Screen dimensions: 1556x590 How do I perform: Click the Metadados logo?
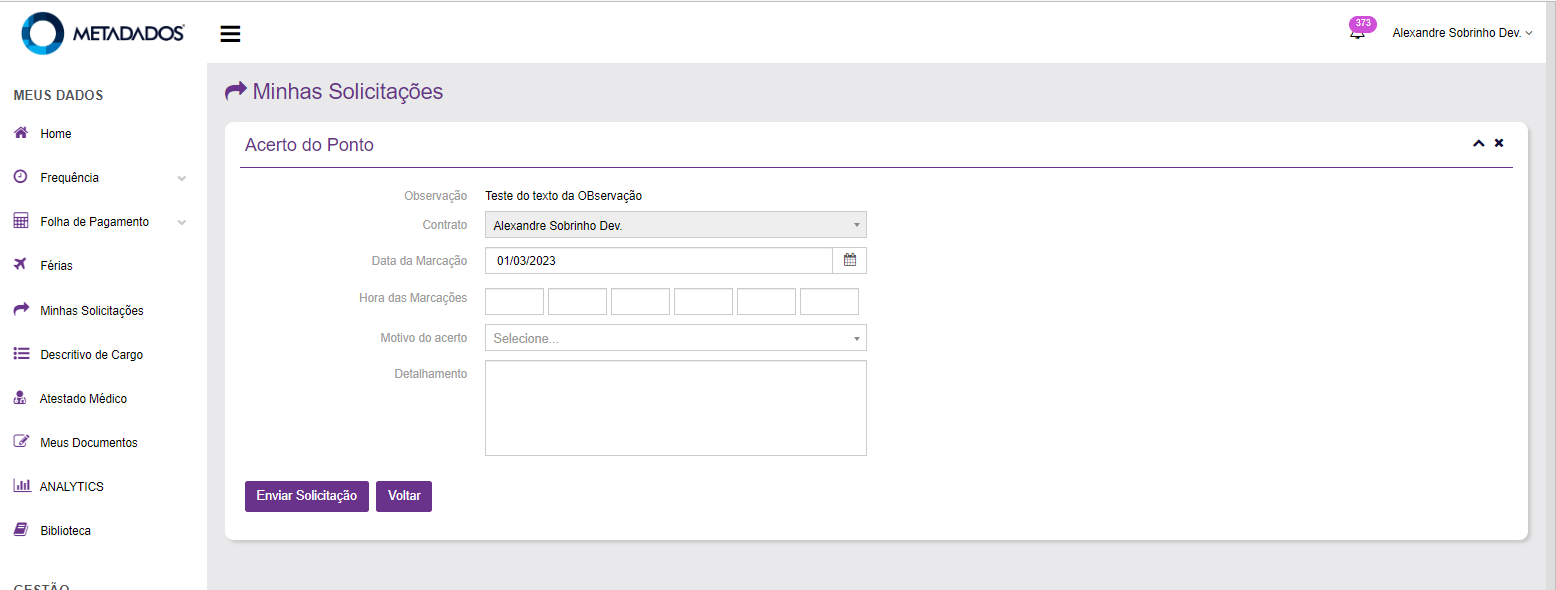click(x=103, y=33)
